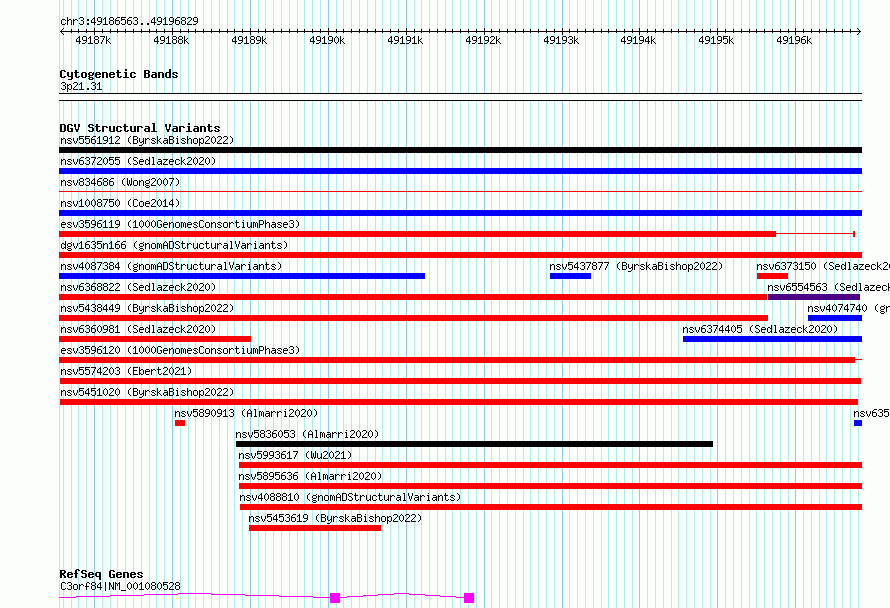Click the red nsv5451020 variant bar
890x608 pixels.
click(459, 402)
